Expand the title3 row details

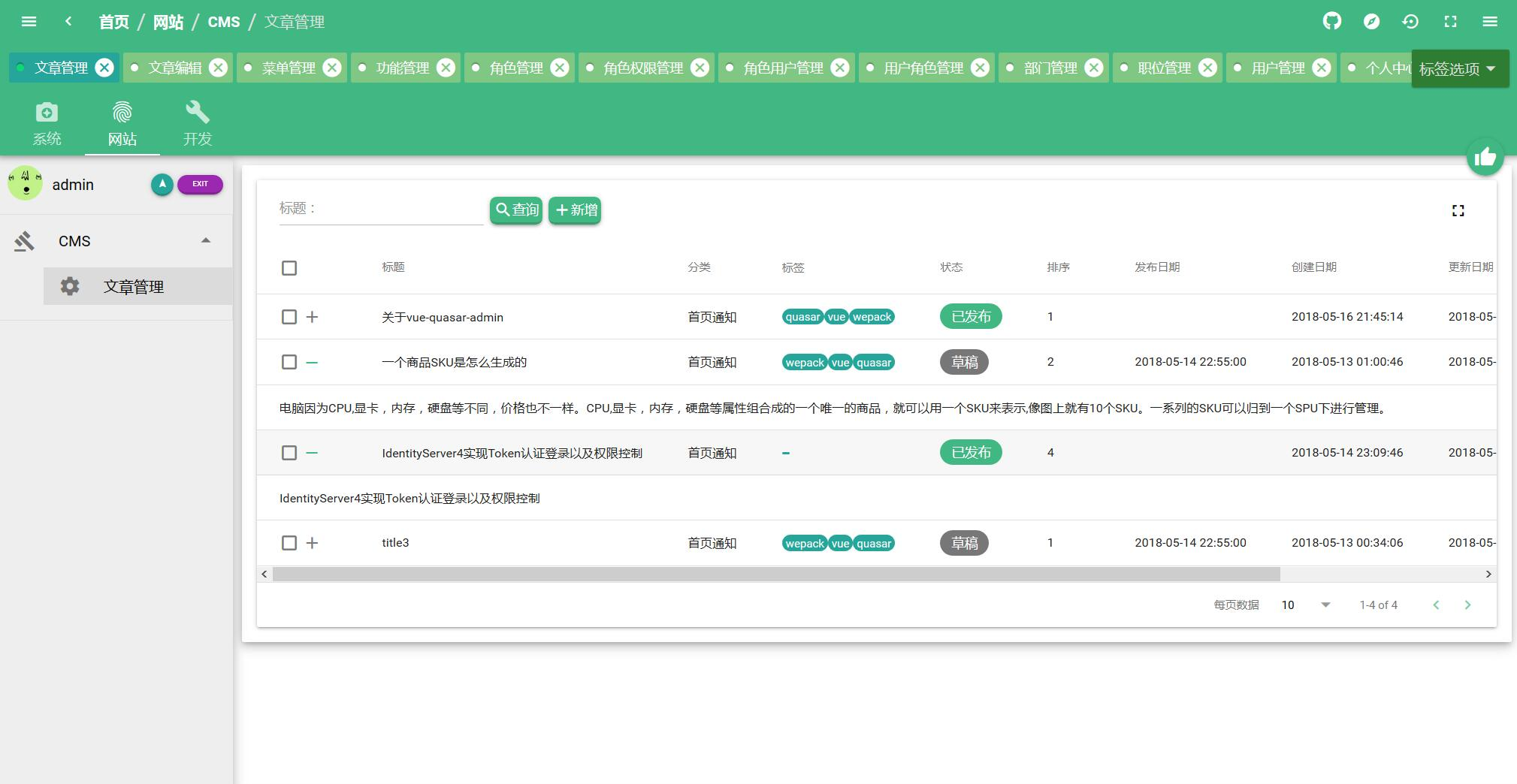tap(312, 543)
